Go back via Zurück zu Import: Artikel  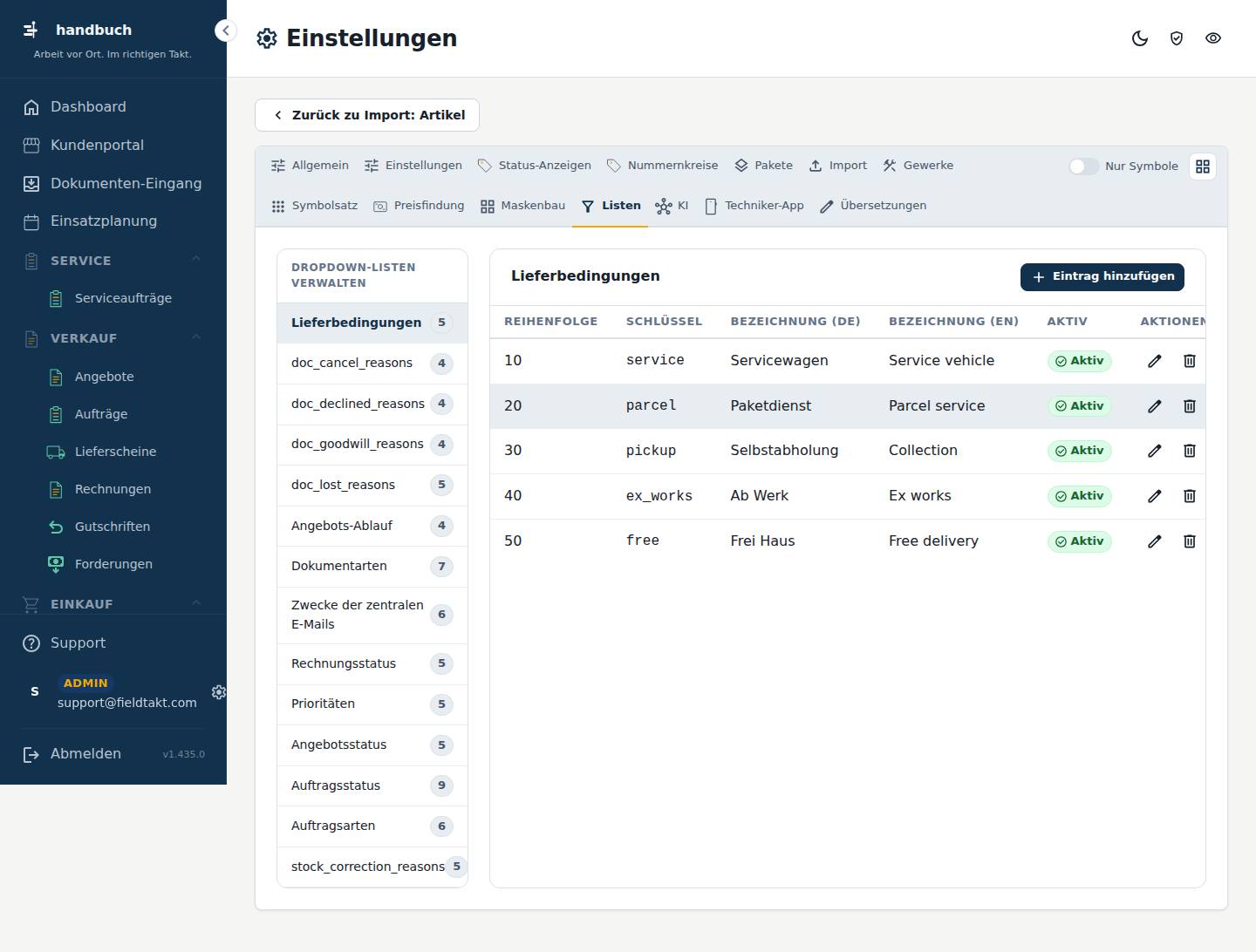point(367,115)
